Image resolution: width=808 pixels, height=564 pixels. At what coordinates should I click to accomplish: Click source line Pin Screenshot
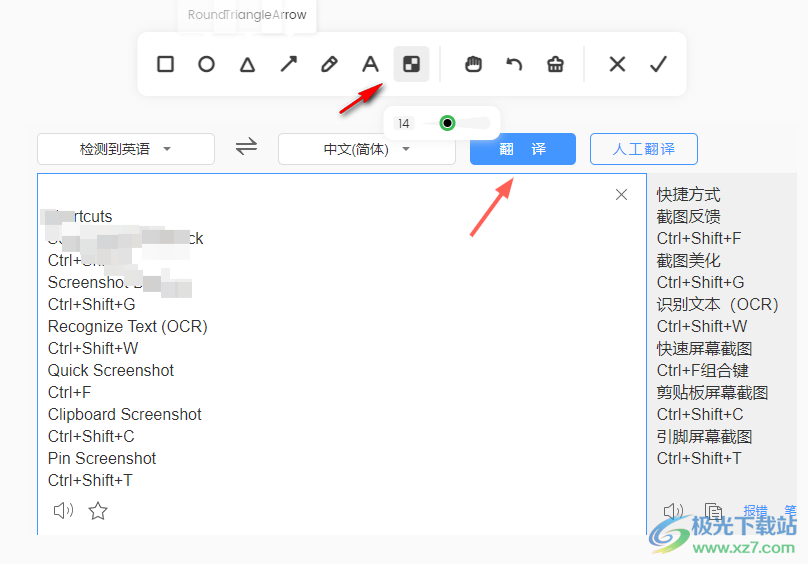coord(102,458)
